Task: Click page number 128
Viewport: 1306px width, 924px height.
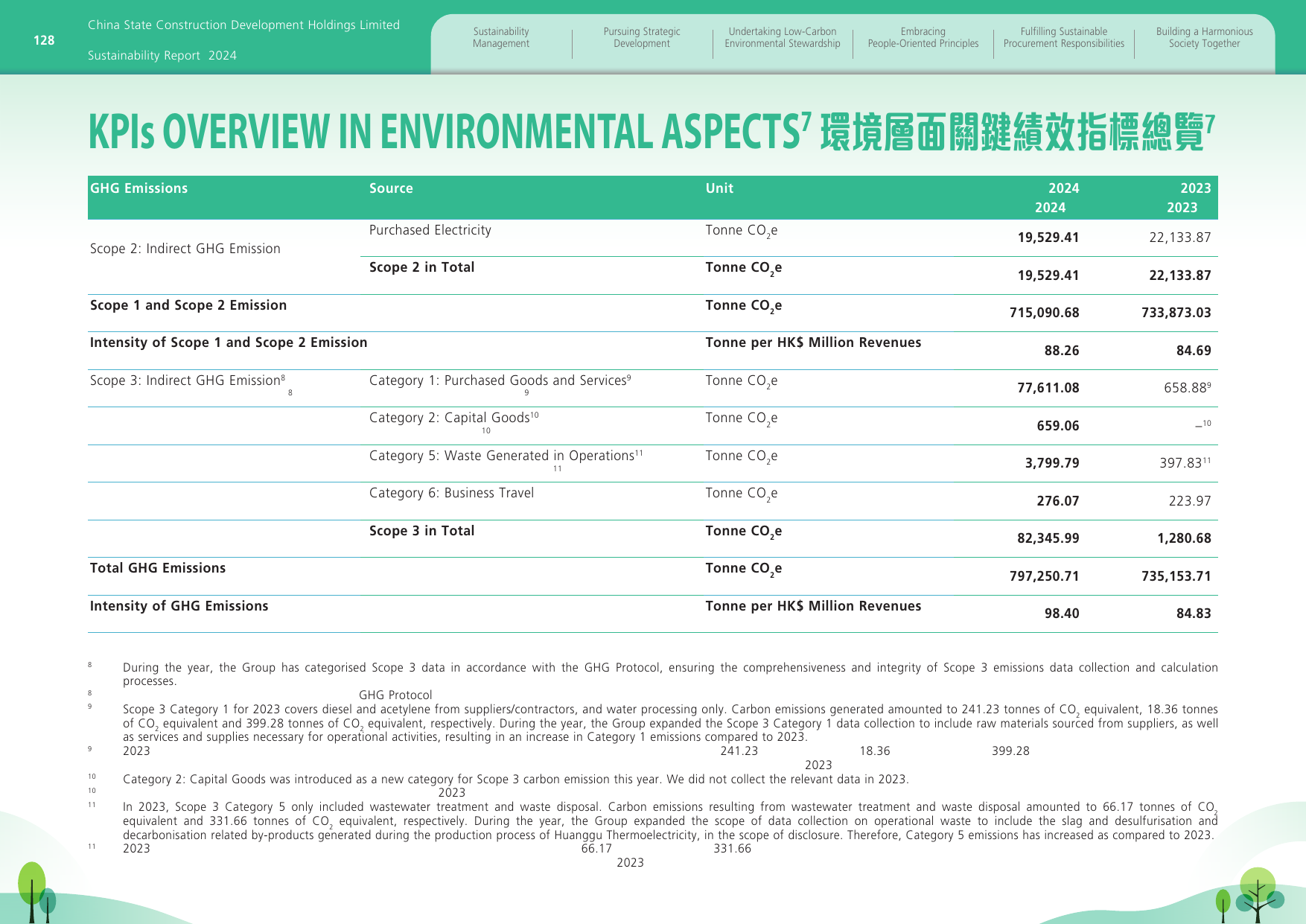Action: coord(44,40)
